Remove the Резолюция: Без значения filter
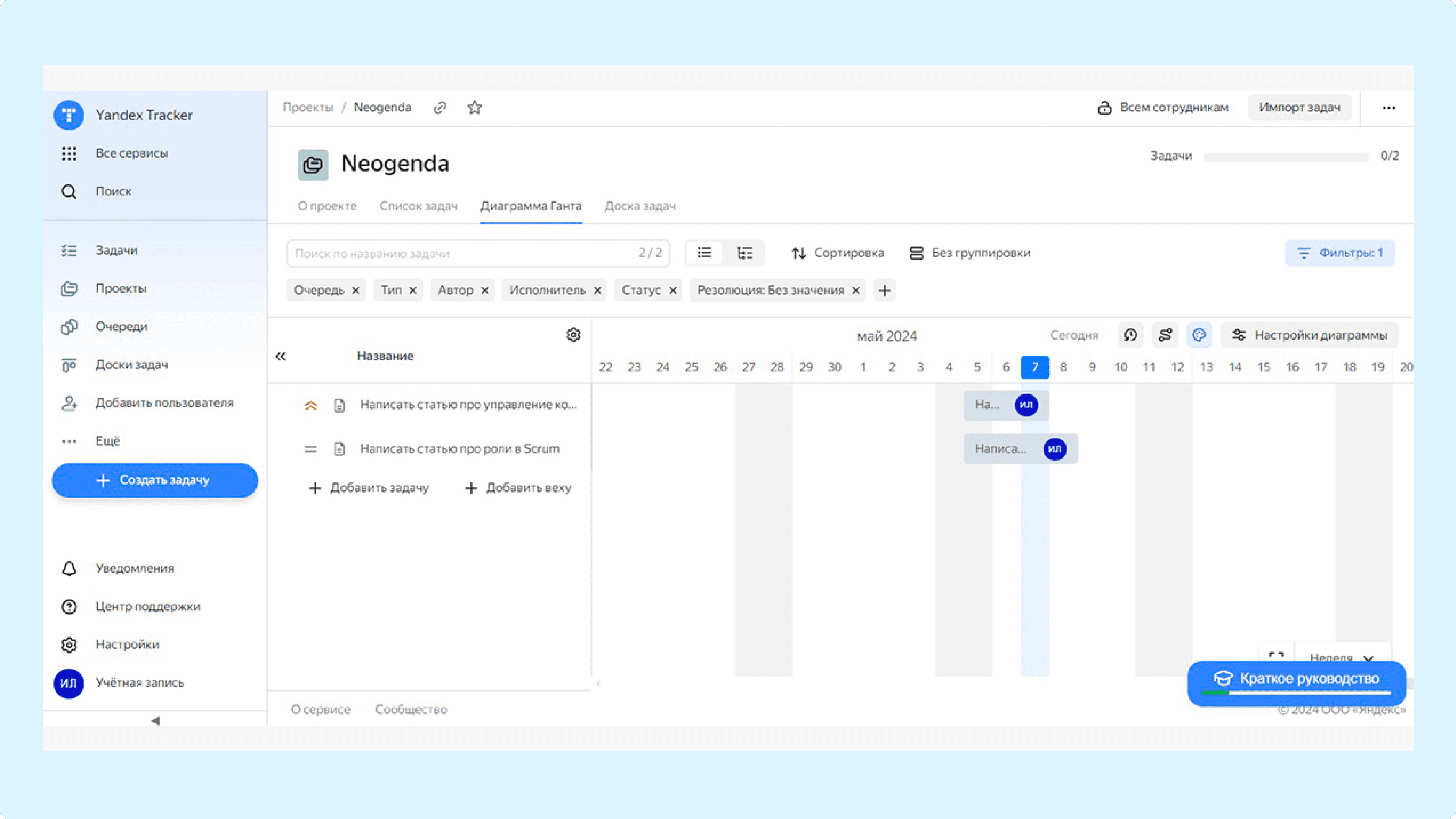 pyautogui.click(x=856, y=291)
